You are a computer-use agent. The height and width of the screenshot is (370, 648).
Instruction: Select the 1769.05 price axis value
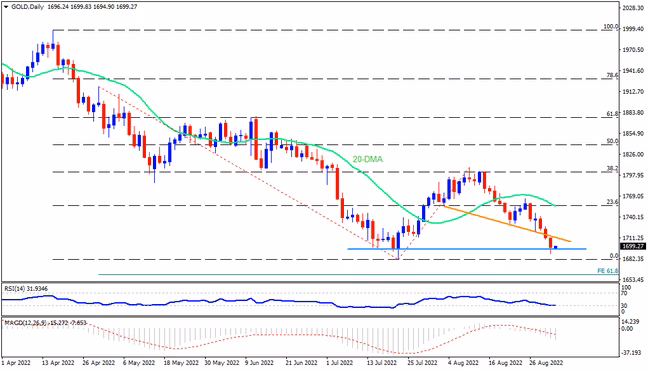(x=633, y=196)
